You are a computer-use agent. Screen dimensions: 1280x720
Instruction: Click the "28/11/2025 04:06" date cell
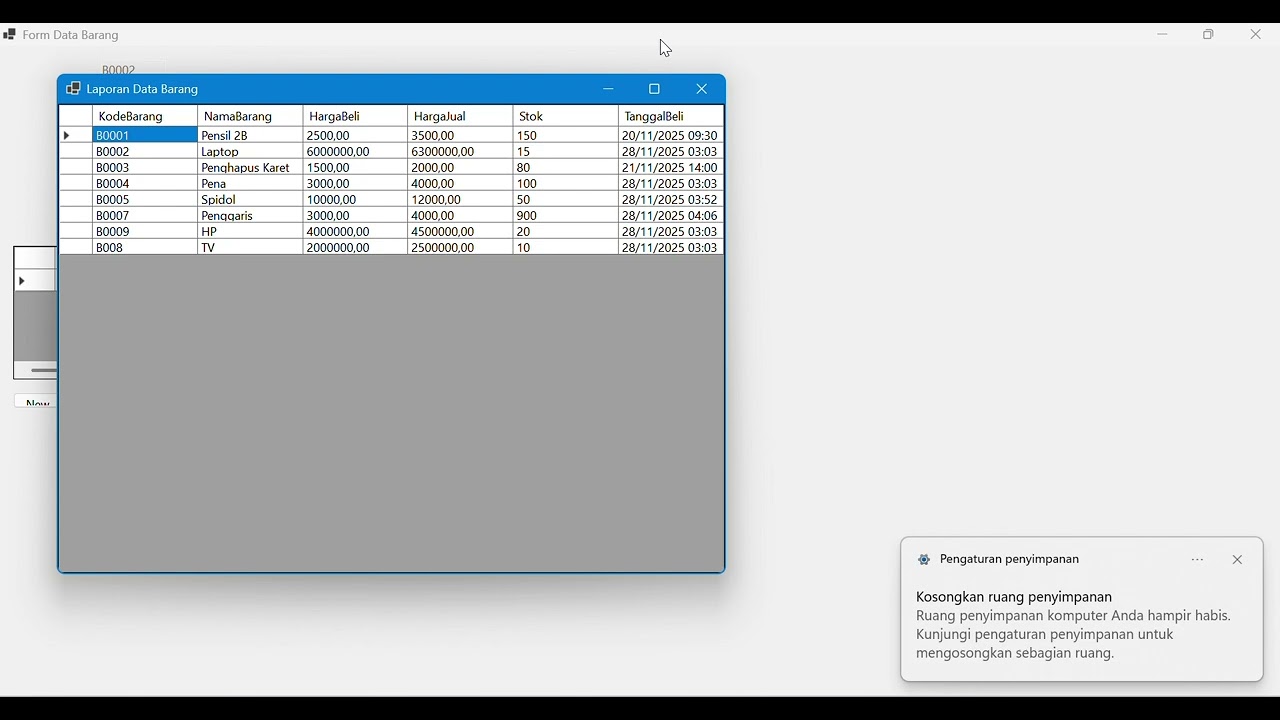[670, 215]
